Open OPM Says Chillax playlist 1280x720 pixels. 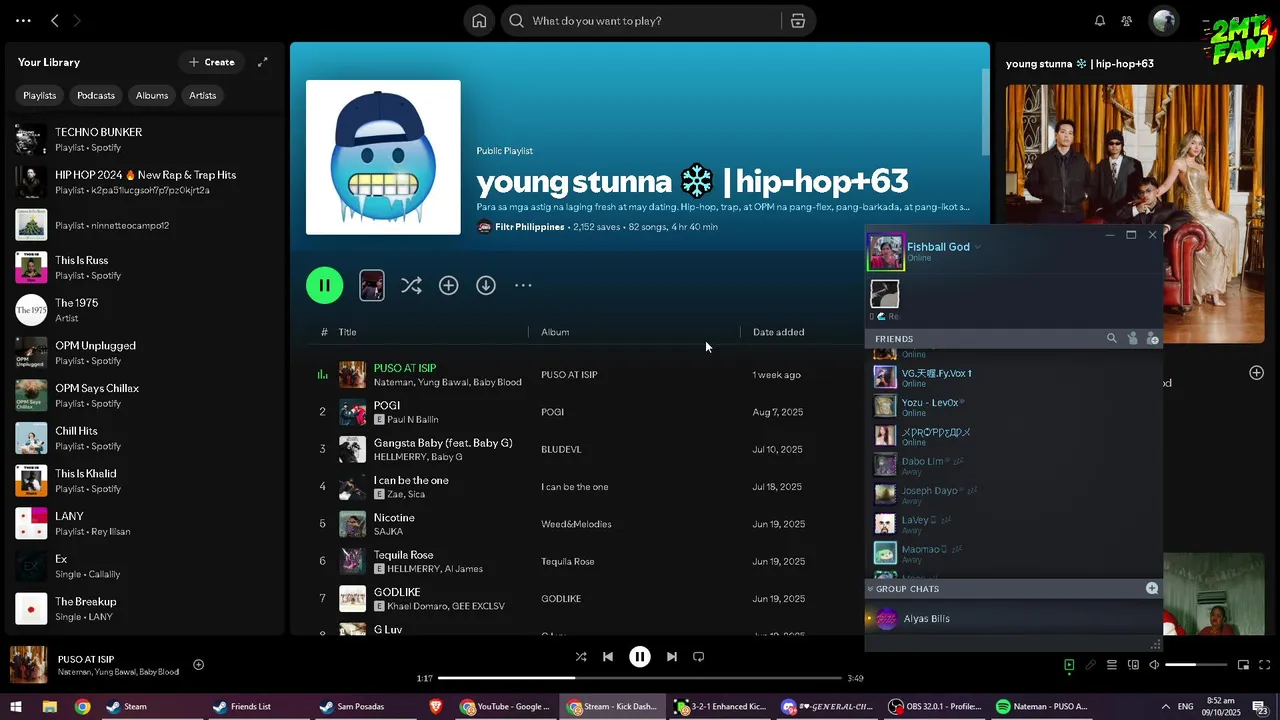pyautogui.click(x=145, y=395)
